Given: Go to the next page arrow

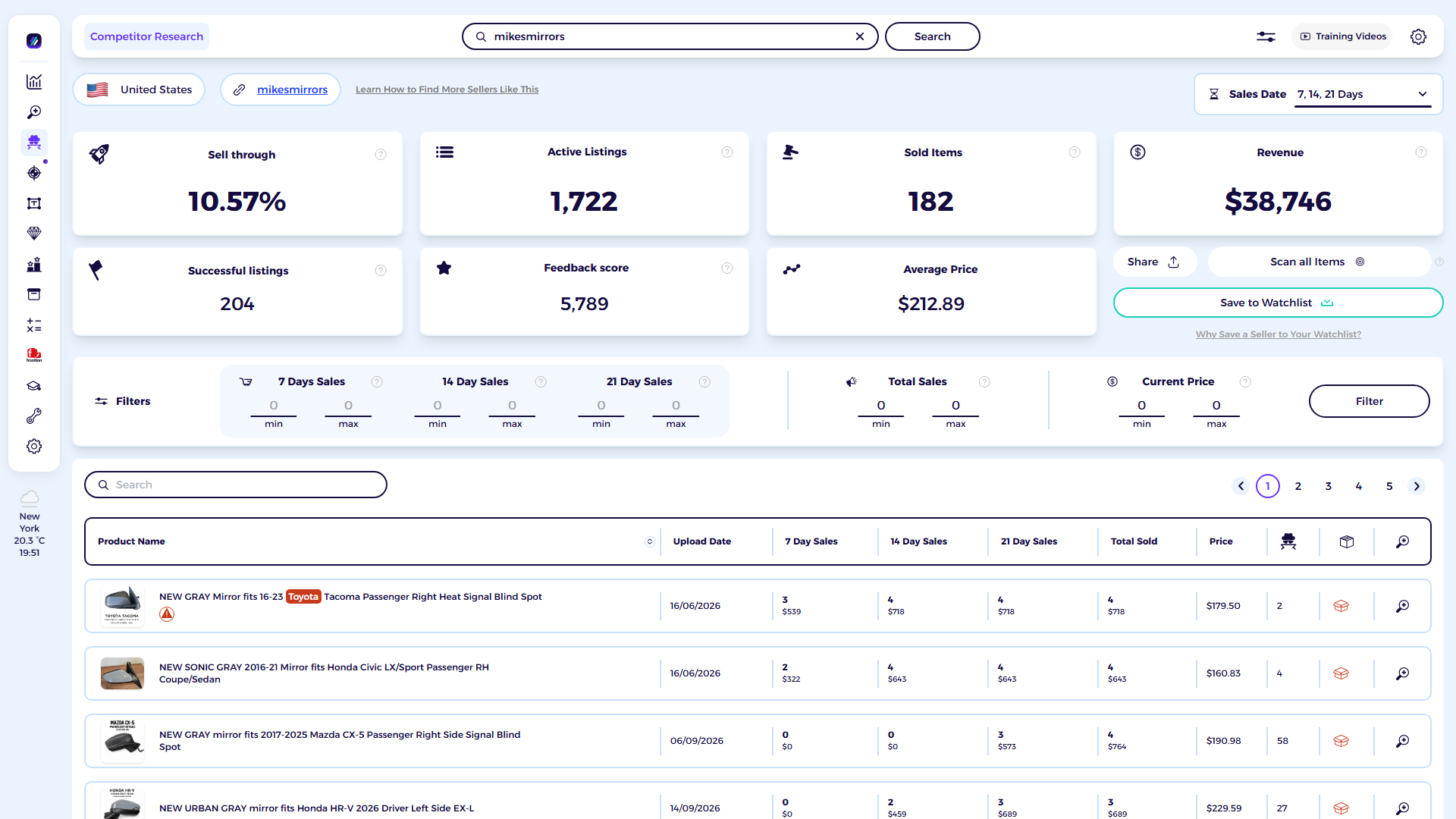Looking at the screenshot, I should 1417,486.
